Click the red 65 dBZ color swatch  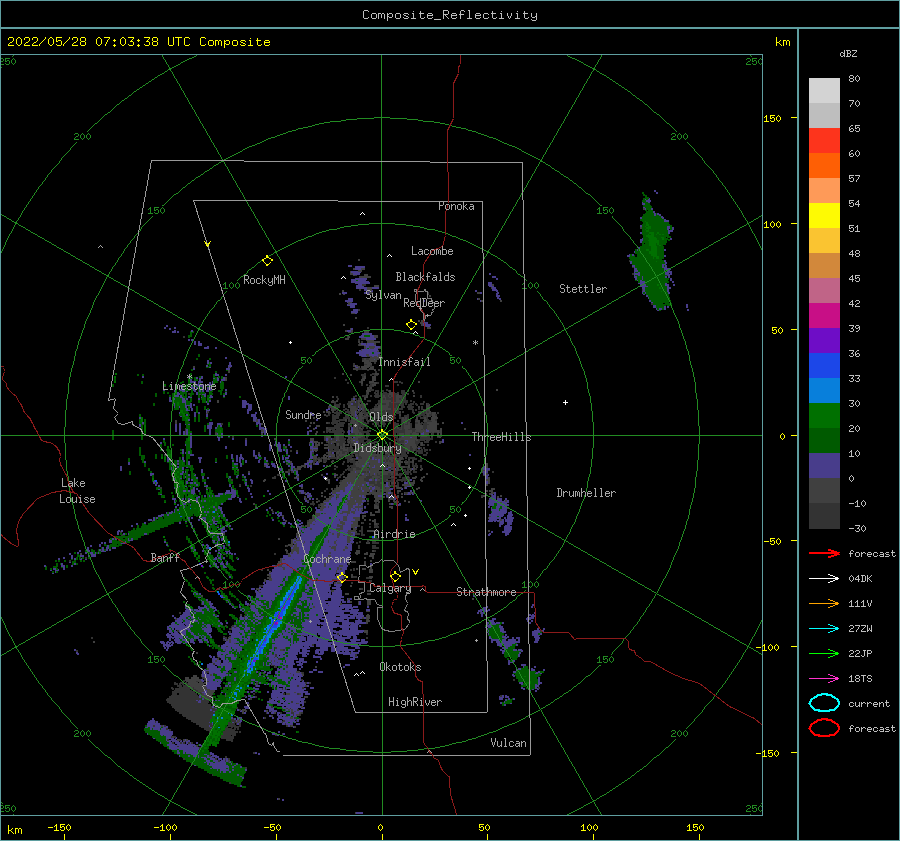pyautogui.click(x=824, y=141)
